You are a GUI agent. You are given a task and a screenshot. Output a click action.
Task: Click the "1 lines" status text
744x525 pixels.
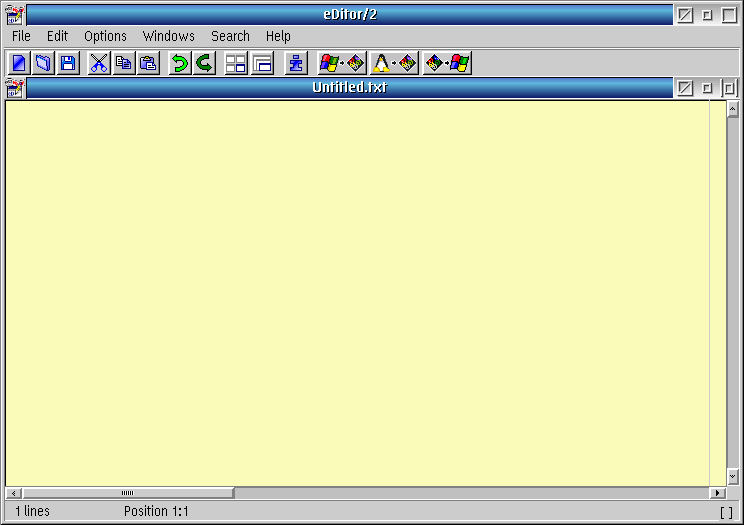32,511
